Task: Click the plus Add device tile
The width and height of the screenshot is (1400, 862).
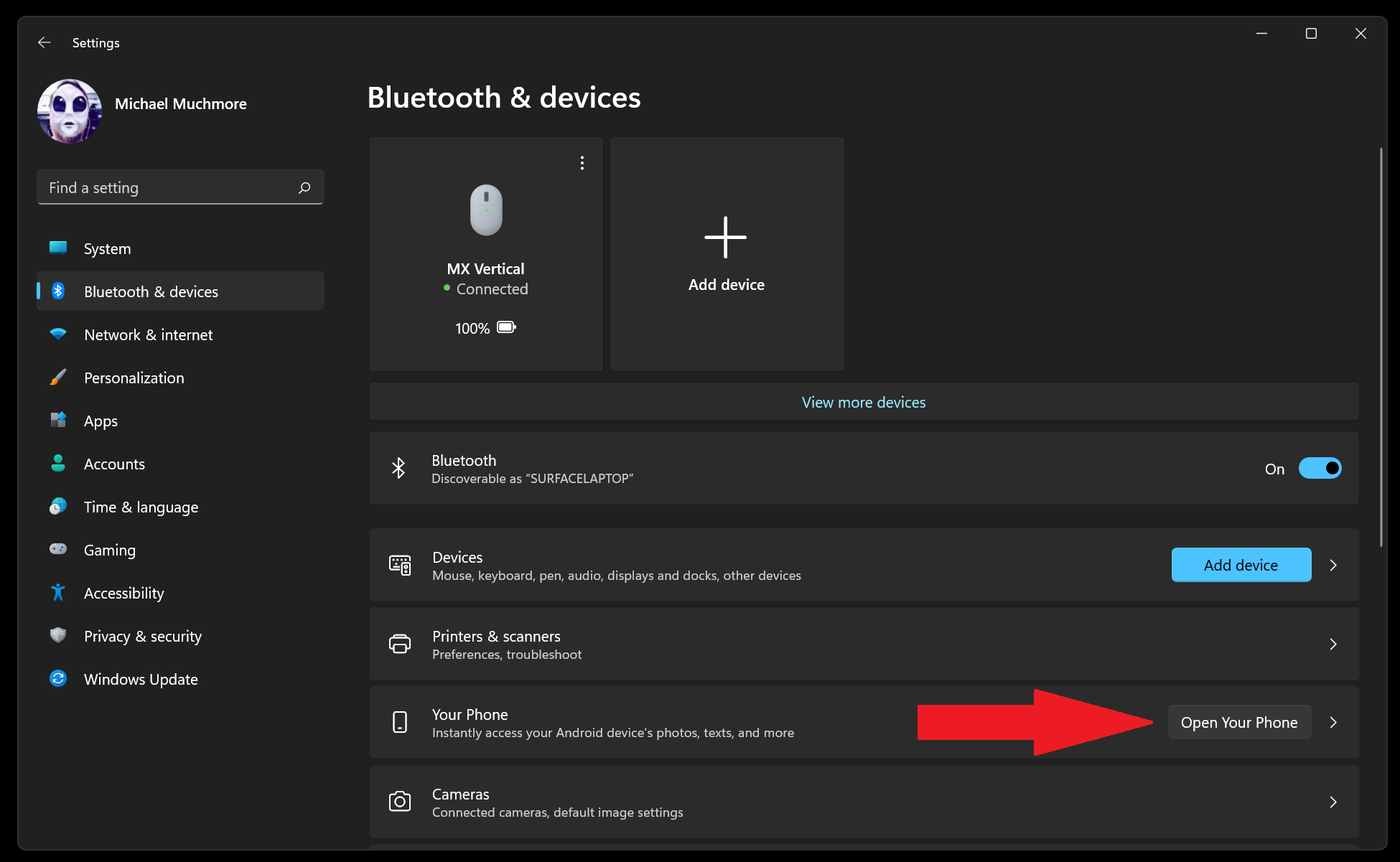Action: (726, 253)
